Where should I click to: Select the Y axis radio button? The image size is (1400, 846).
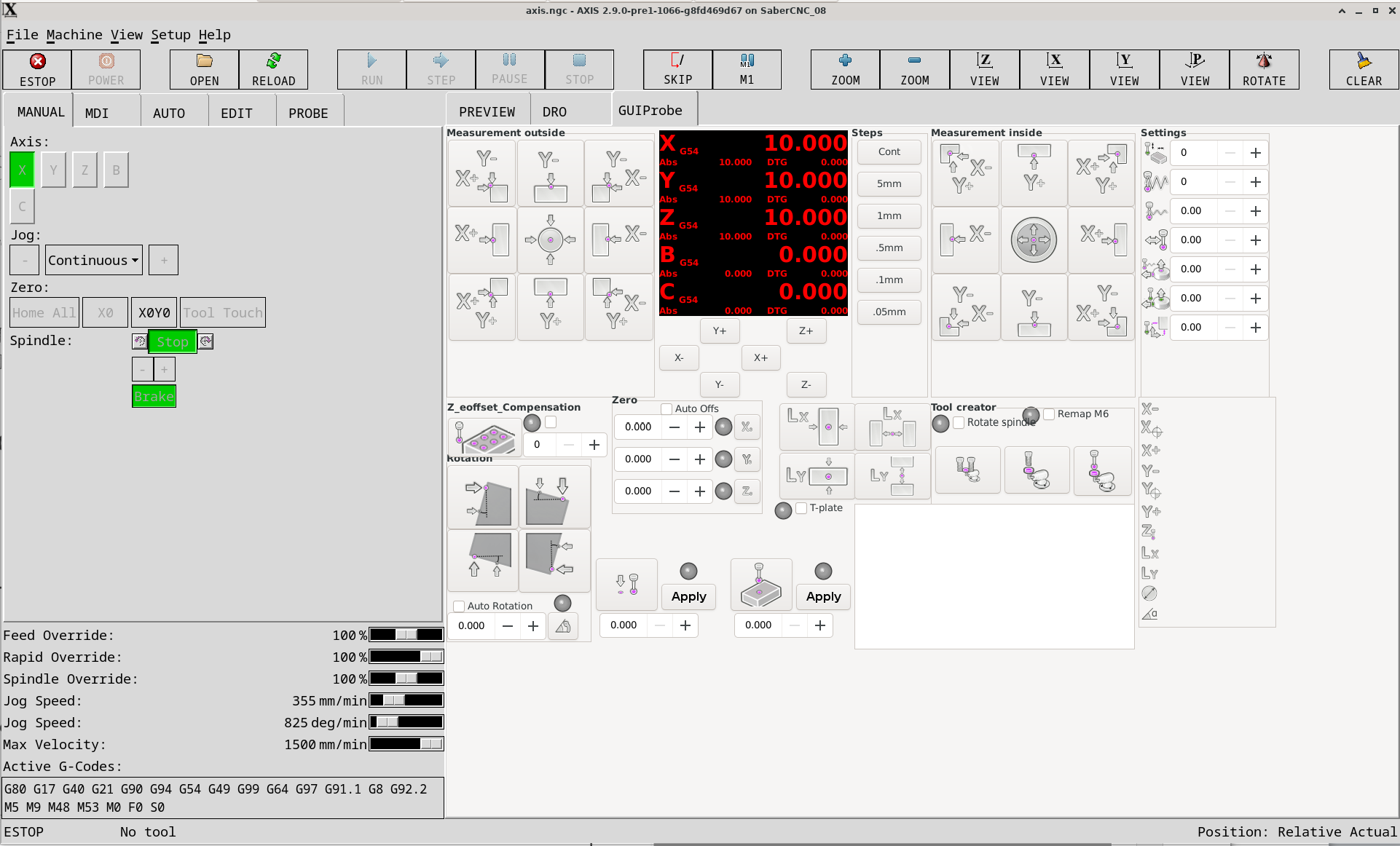pyautogui.click(x=53, y=170)
